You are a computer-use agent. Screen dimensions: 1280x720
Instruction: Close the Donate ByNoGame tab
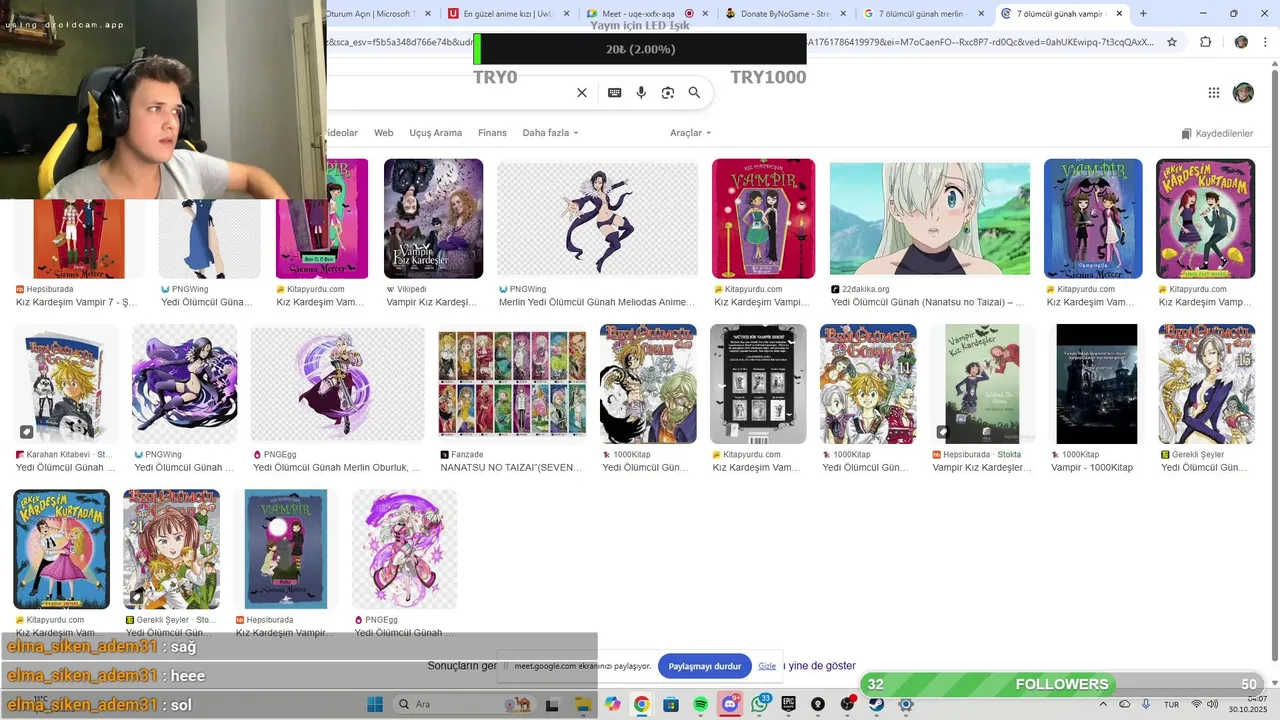tap(842, 14)
